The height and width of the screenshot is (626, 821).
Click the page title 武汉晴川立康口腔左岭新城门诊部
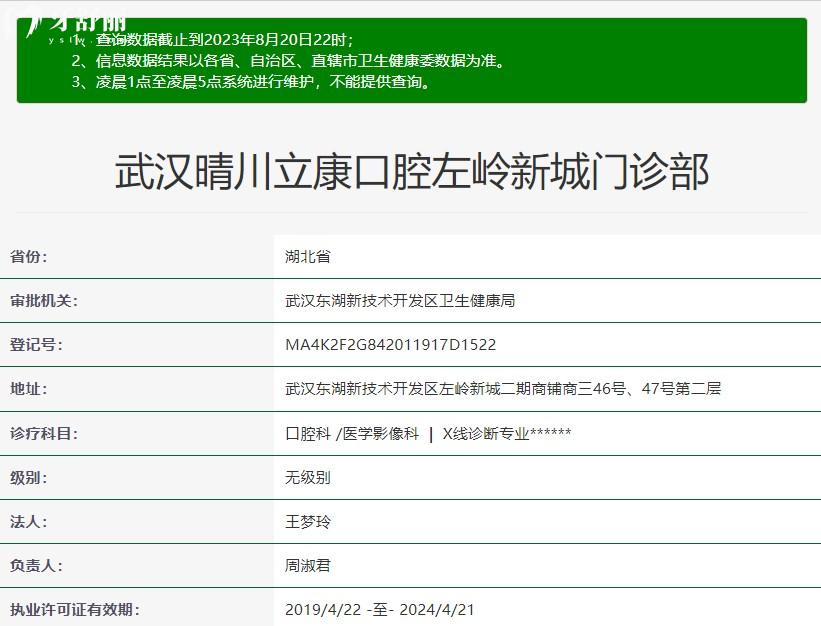pos(411,172)
